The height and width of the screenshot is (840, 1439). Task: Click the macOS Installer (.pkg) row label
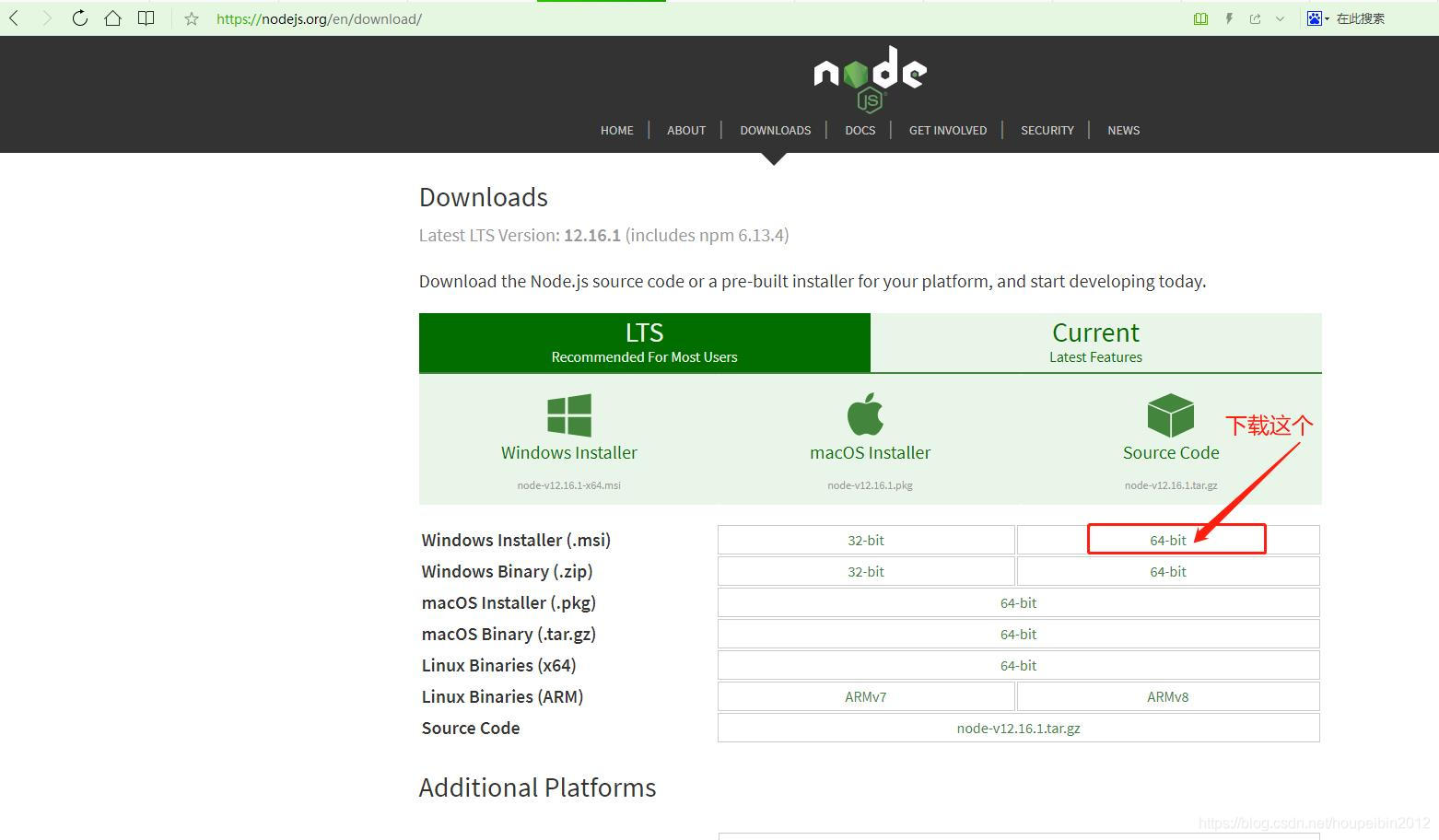tap(509, 603)
